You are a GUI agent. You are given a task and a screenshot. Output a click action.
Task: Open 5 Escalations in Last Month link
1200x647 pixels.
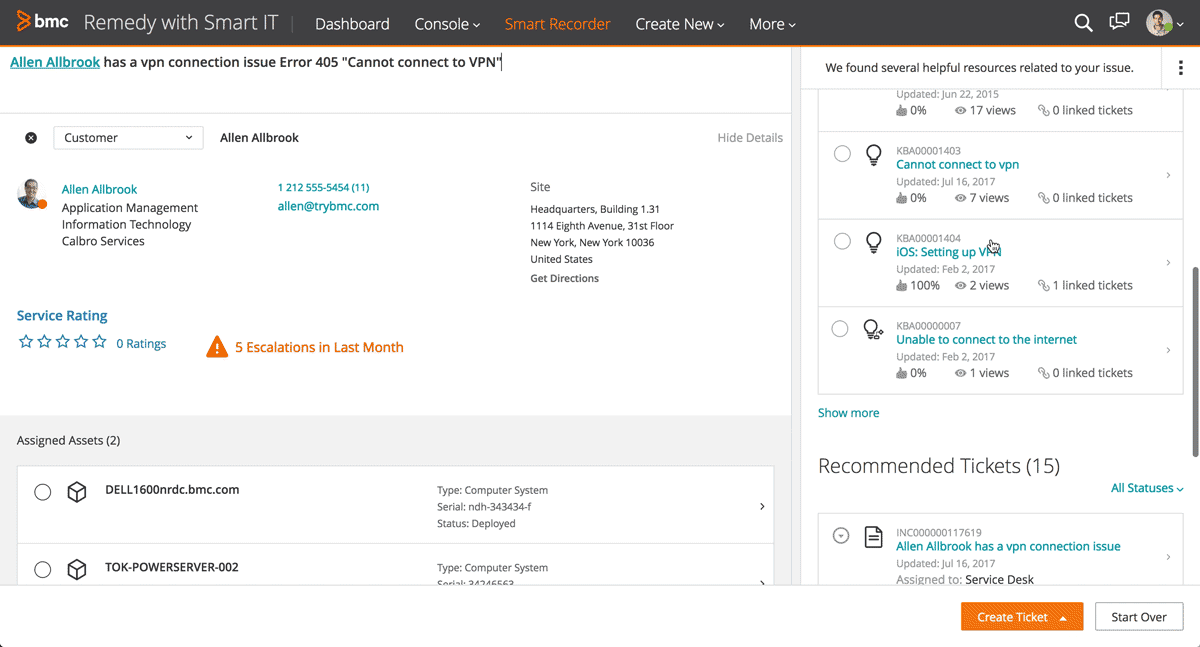click(319, 347)
